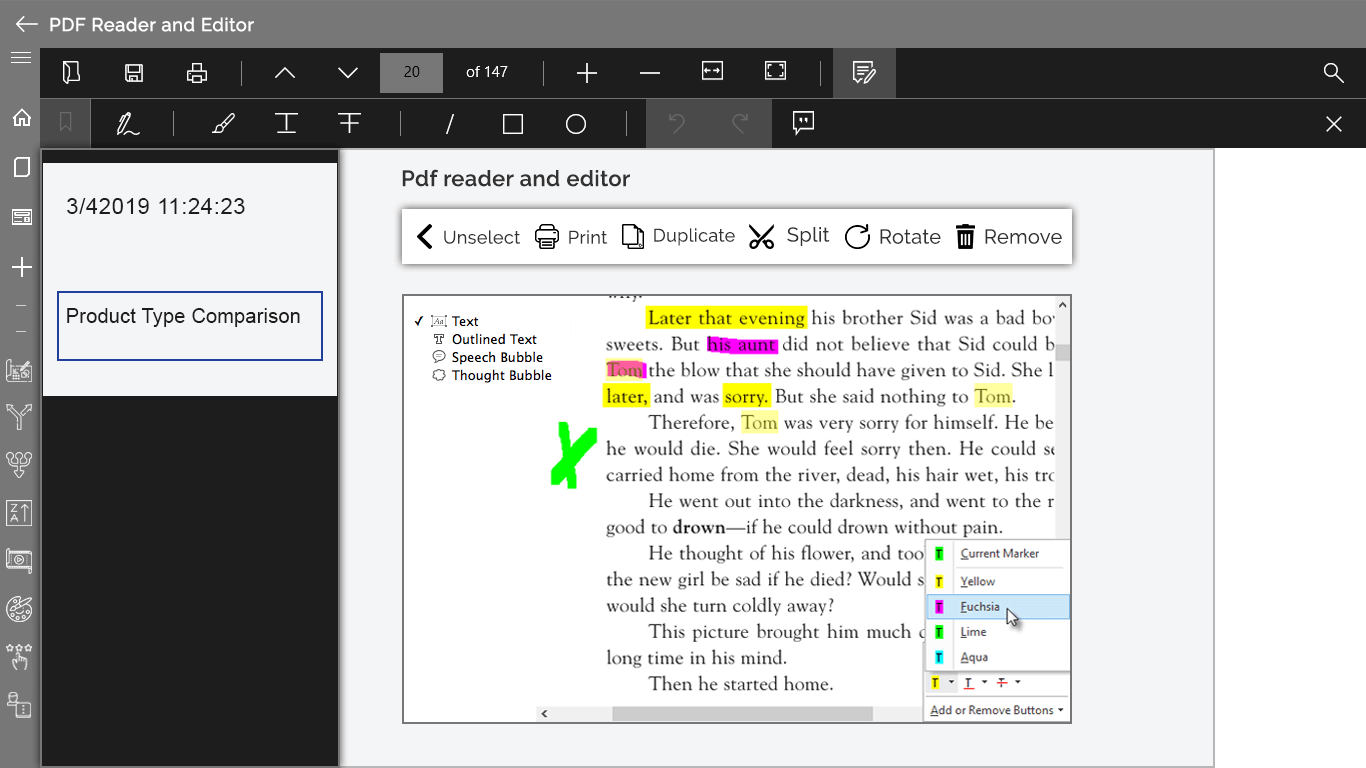Click the plus item in left sidebar
Image resolution: width=1366 pixels, height=768 pixels.
pos(21,267)
